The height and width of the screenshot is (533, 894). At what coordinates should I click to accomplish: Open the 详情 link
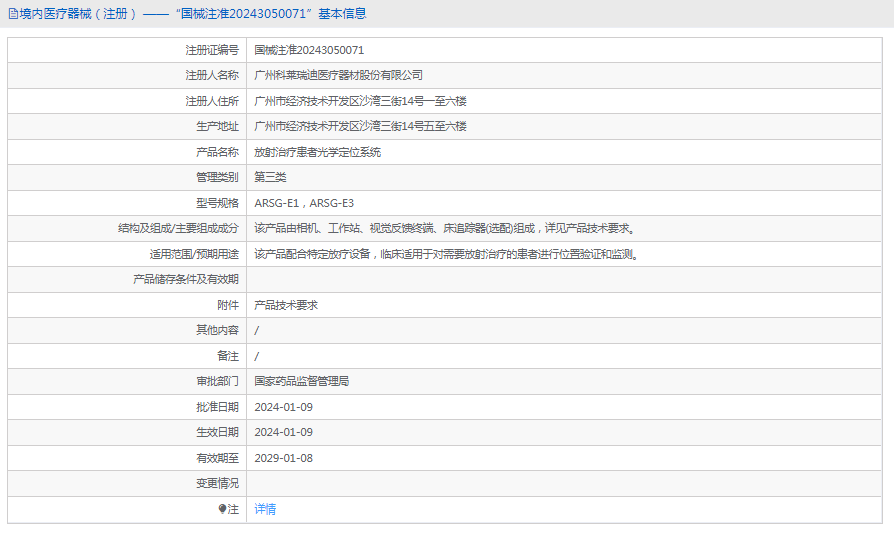pyautogui.click(x=265, y=509)
